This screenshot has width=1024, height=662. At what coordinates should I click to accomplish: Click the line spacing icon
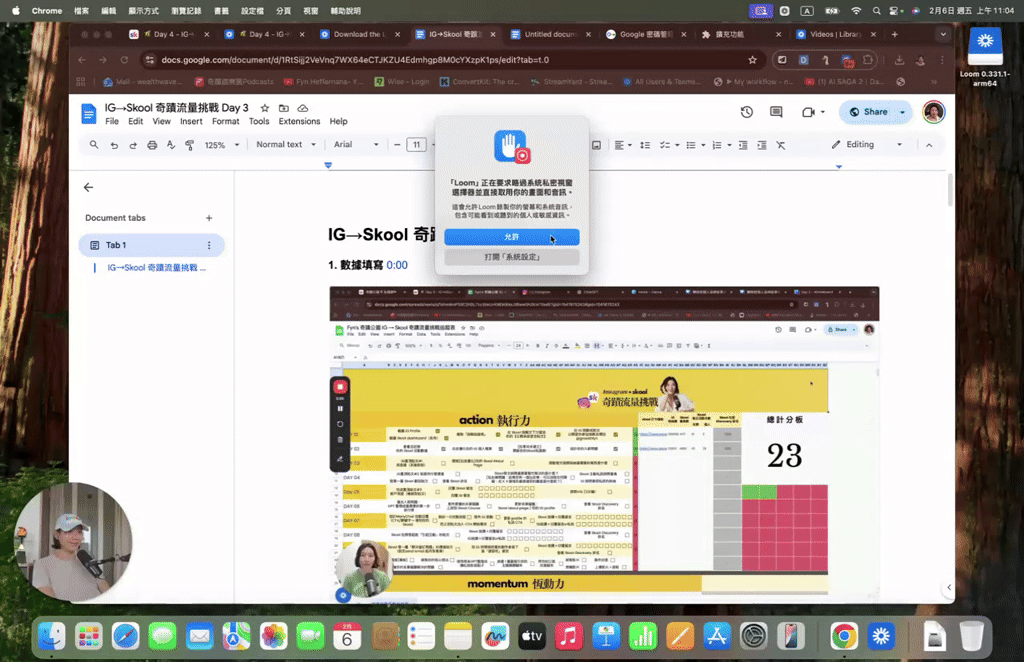tap(645, 145)
